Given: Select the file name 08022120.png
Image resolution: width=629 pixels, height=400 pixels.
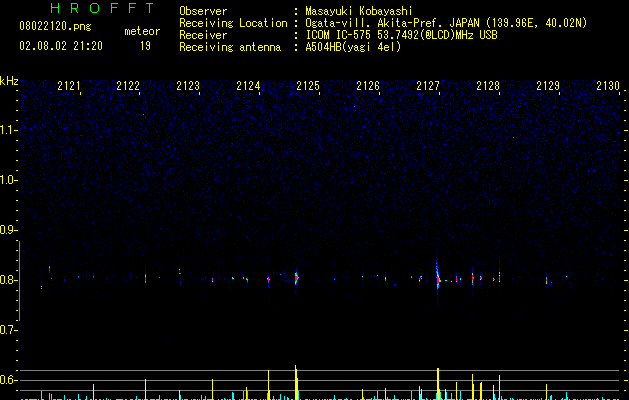Looking at the screenshot, I should (x=55, y=26).
